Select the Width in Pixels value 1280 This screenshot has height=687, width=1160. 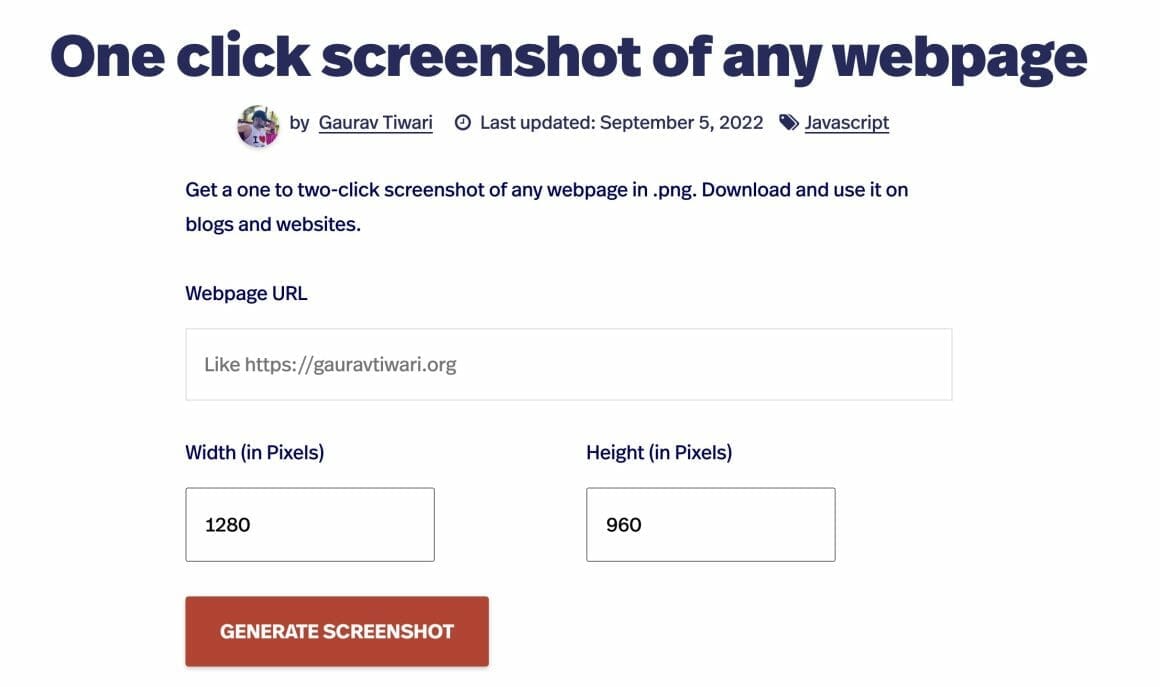coord(227,524)
